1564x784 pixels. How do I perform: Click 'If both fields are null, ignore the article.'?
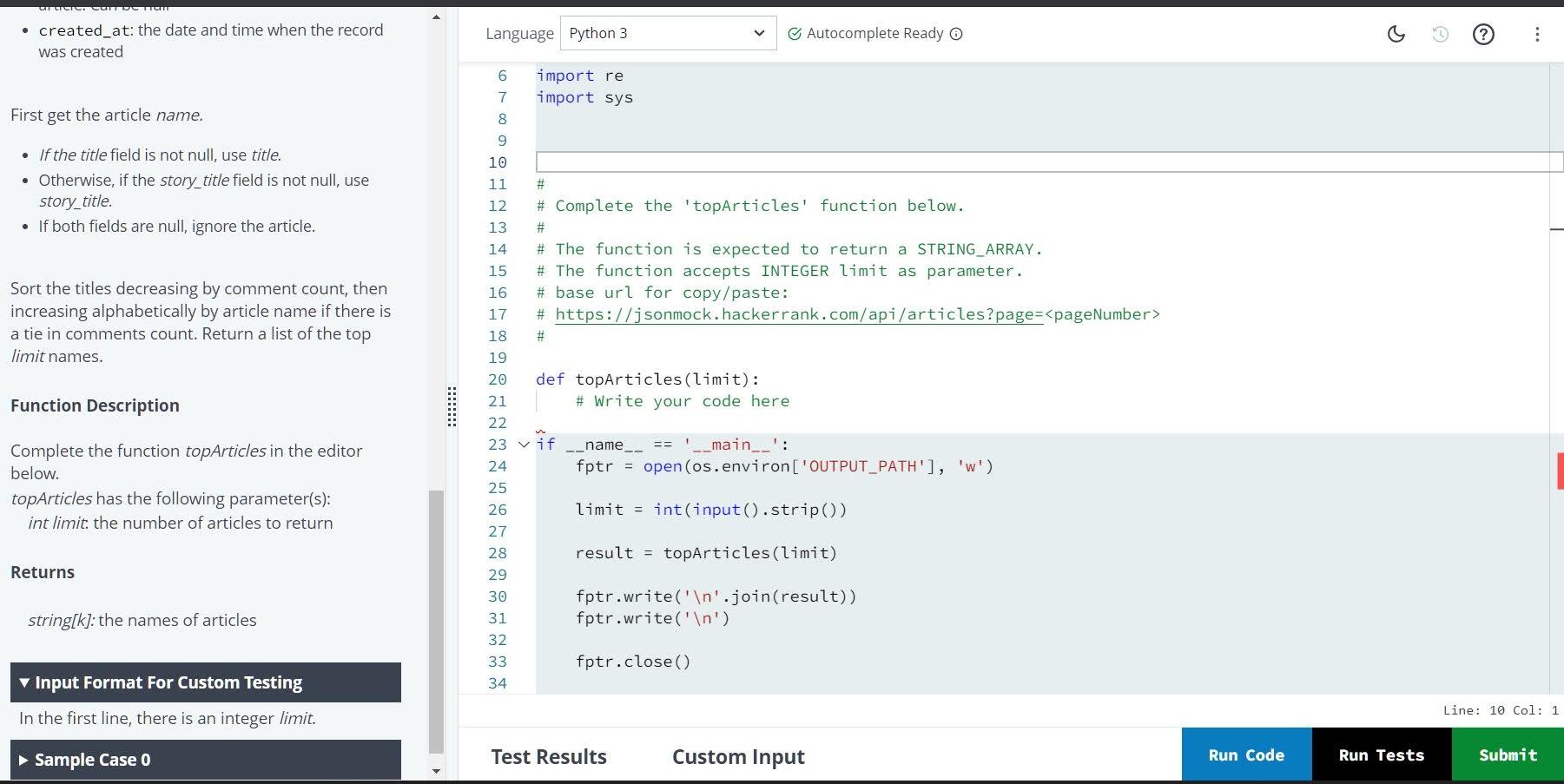pyautogui.click(x=177, y=226)
